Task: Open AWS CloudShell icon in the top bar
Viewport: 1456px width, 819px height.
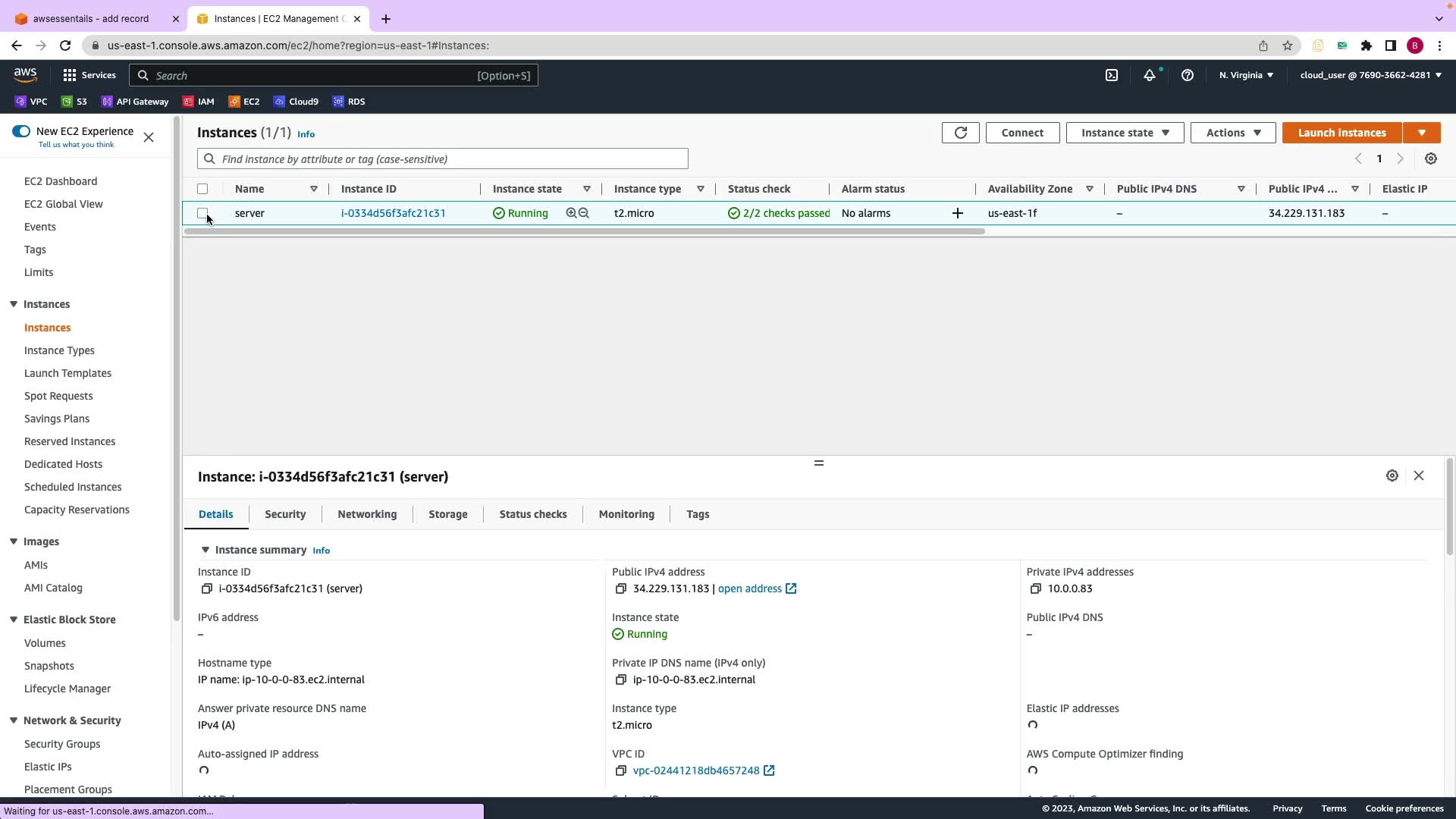Action: pyautogui.click(x=1112, y=75)
